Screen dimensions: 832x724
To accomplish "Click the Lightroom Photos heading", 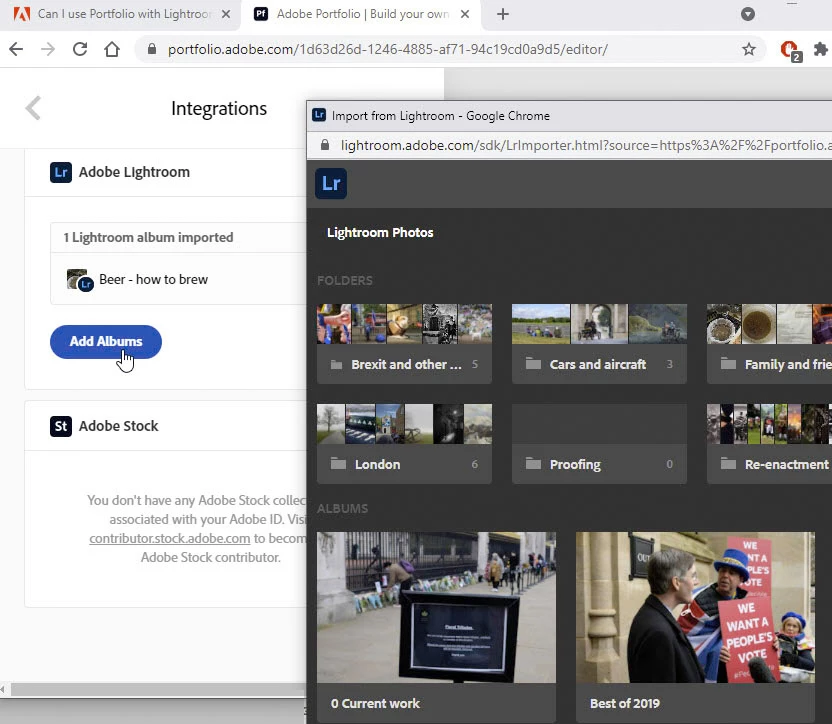I will coord(380,232).
